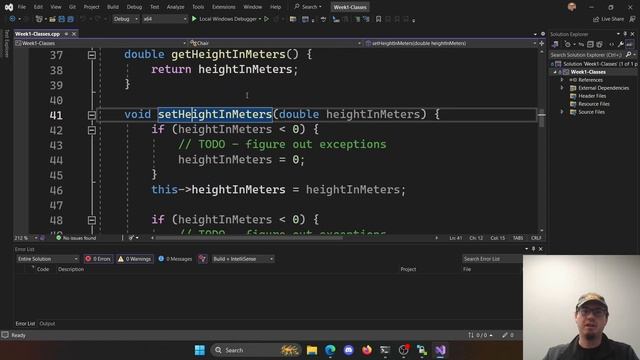Toggle the 0 Errors filter
Image resolution: width=640 pixels, height=360 pixels.
(98, 259)
